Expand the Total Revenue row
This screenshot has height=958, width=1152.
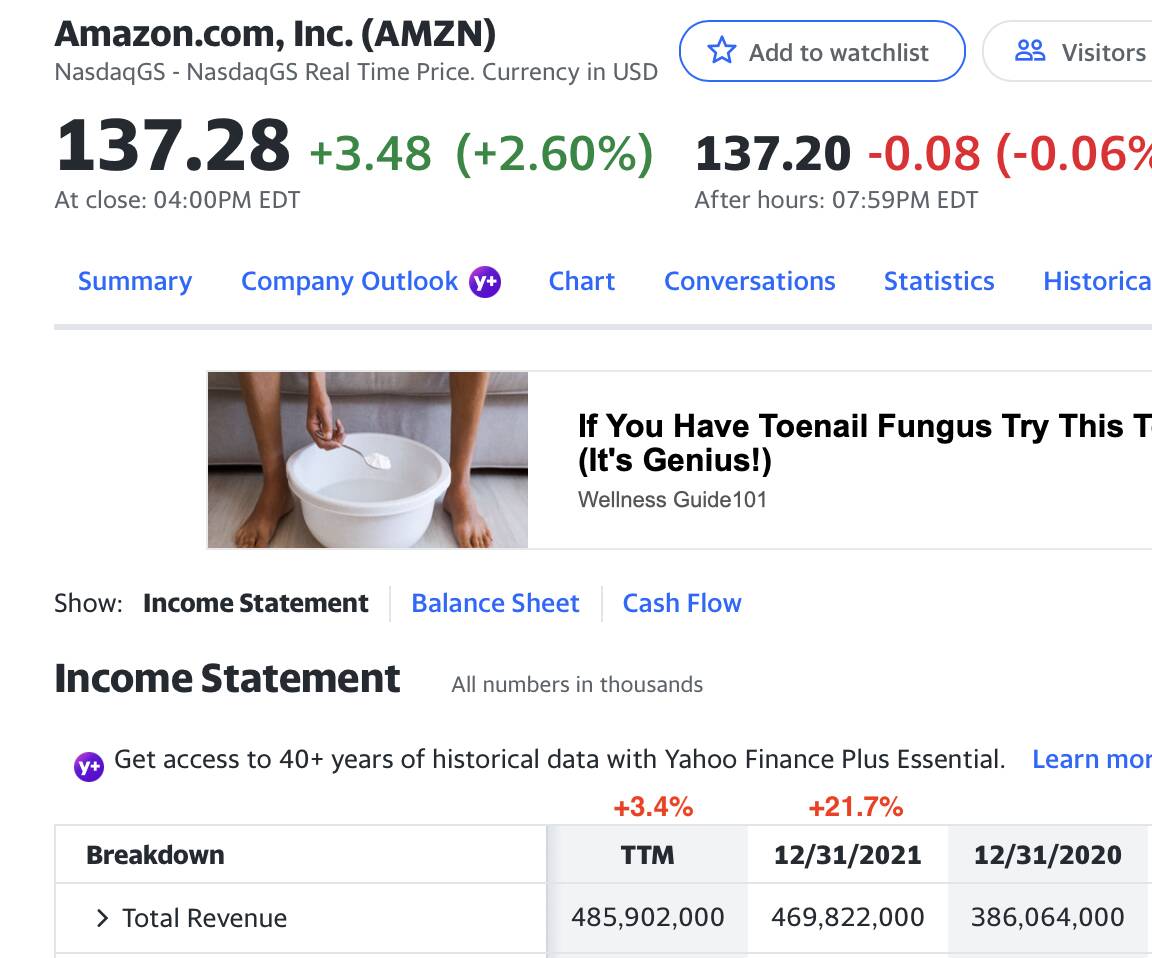point(101,918)
